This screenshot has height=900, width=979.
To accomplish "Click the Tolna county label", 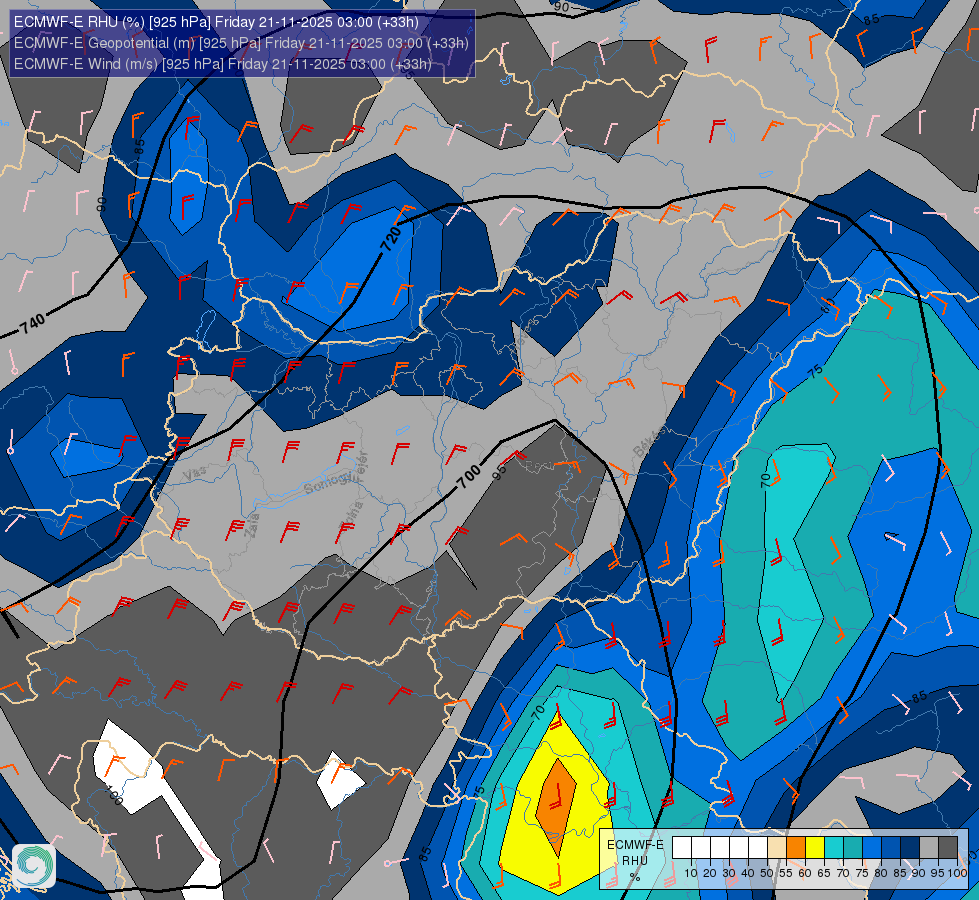I will [x=352, y=516].
